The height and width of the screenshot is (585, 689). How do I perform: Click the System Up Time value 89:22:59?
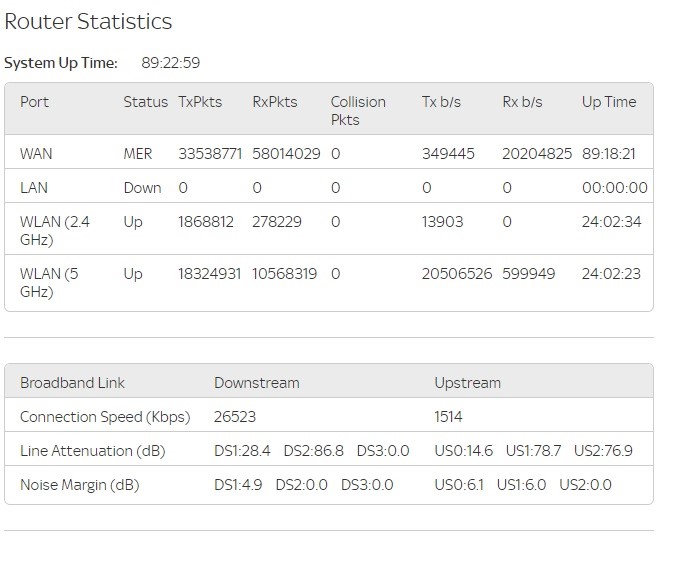170,63
